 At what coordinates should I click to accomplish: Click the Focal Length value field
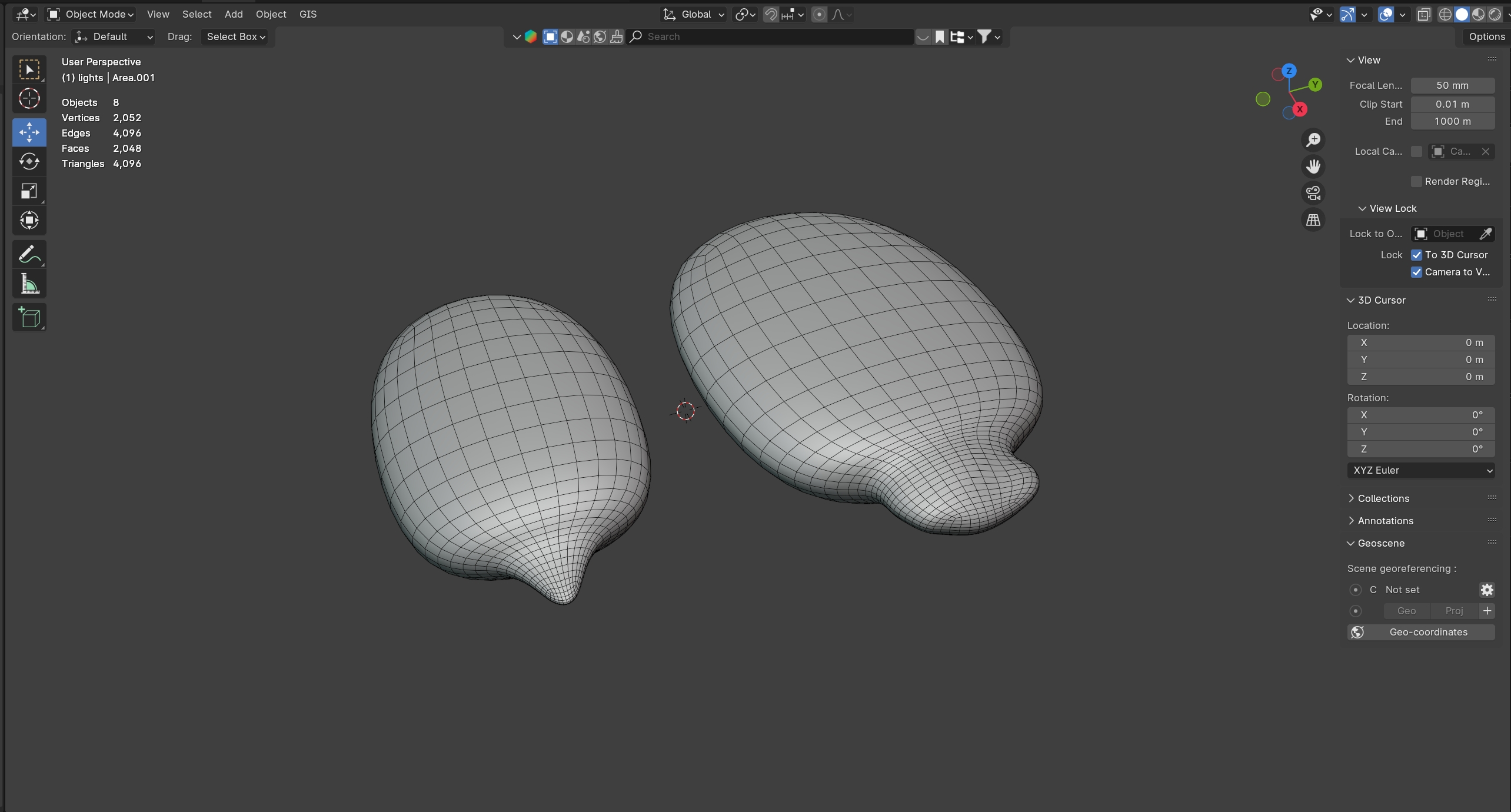(1452, 85)
